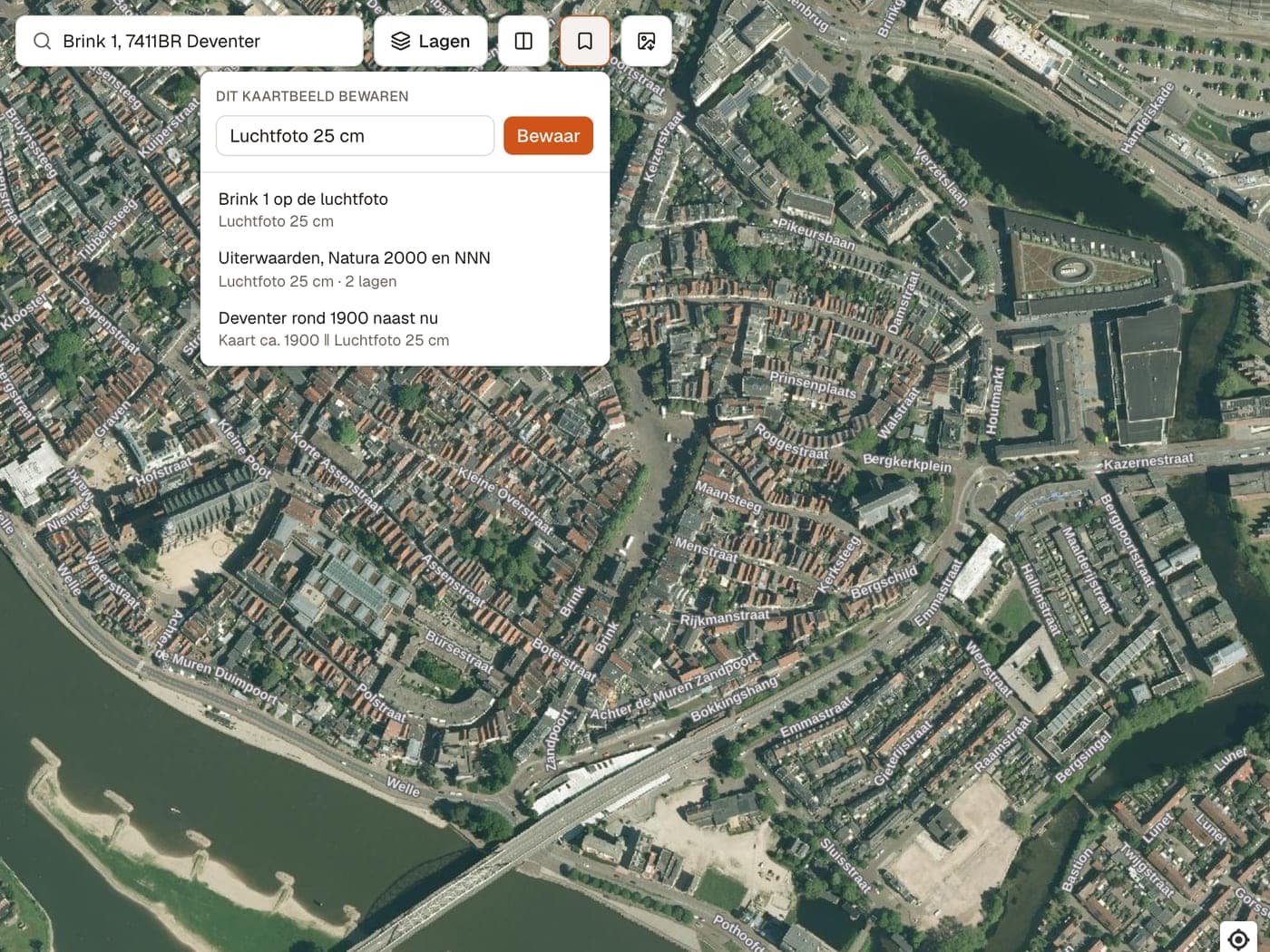Open saved view 'Brink 1 op de luchtfoto'
The image size is (1270, 952).
[x=405, y=209]
